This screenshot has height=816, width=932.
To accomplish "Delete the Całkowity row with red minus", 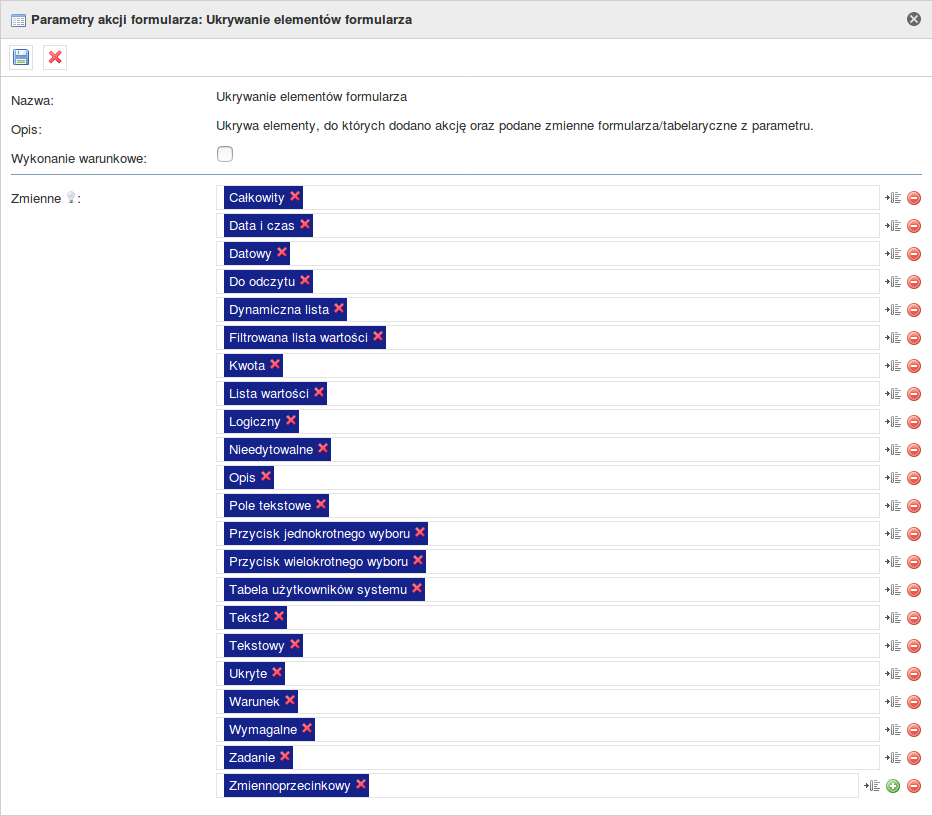I will (914, 198).
